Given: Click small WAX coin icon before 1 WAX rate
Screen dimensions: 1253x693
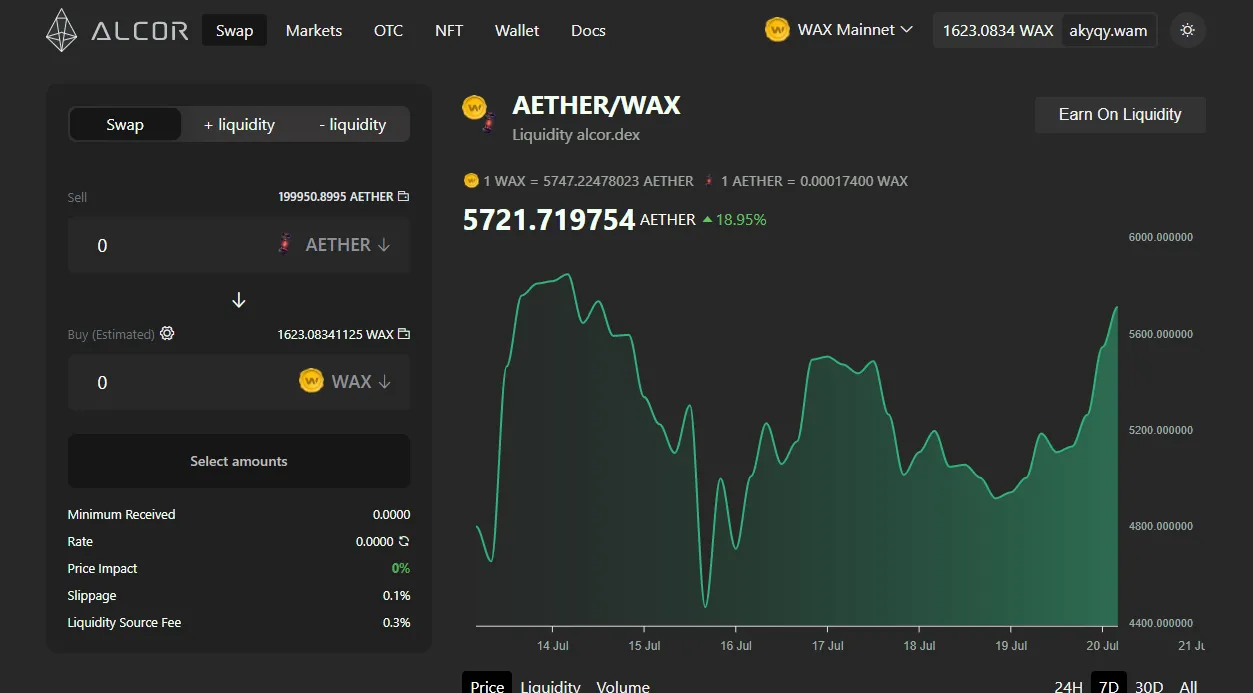Looking at the screenshot, I should pos(471,181).
